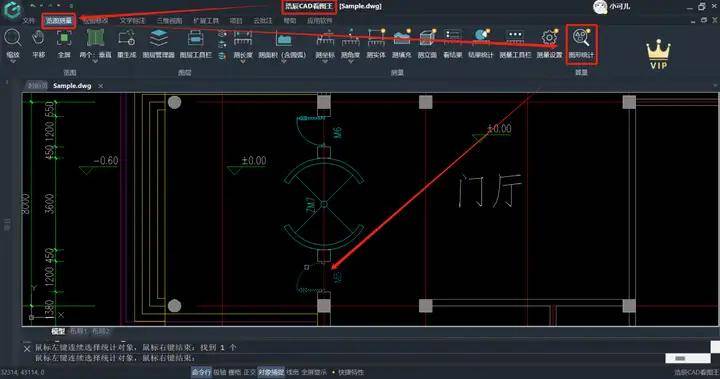720x379 pixels.
Task: Toggle Object Snap (对象捕捉) in status bar
Action: [271, 372]
